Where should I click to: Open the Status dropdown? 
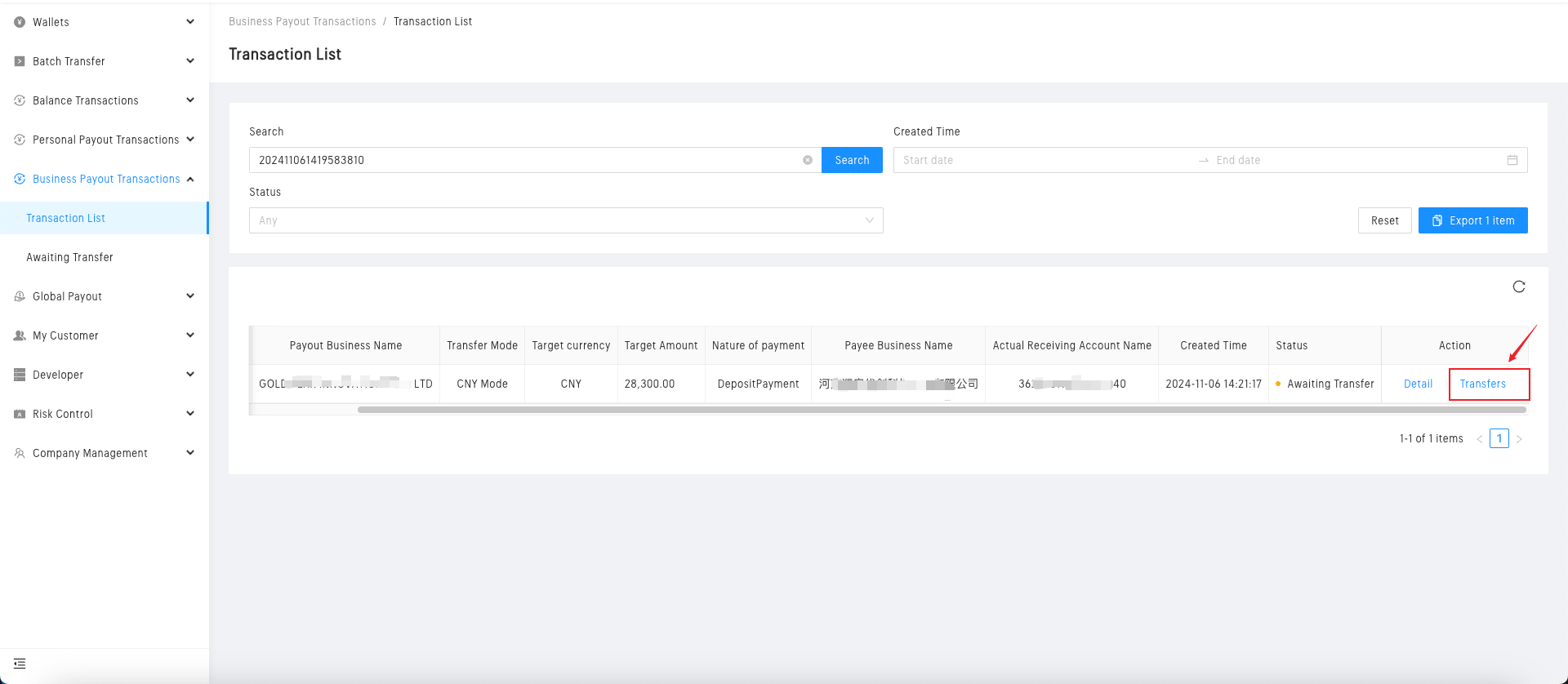(x=566, y=220)
